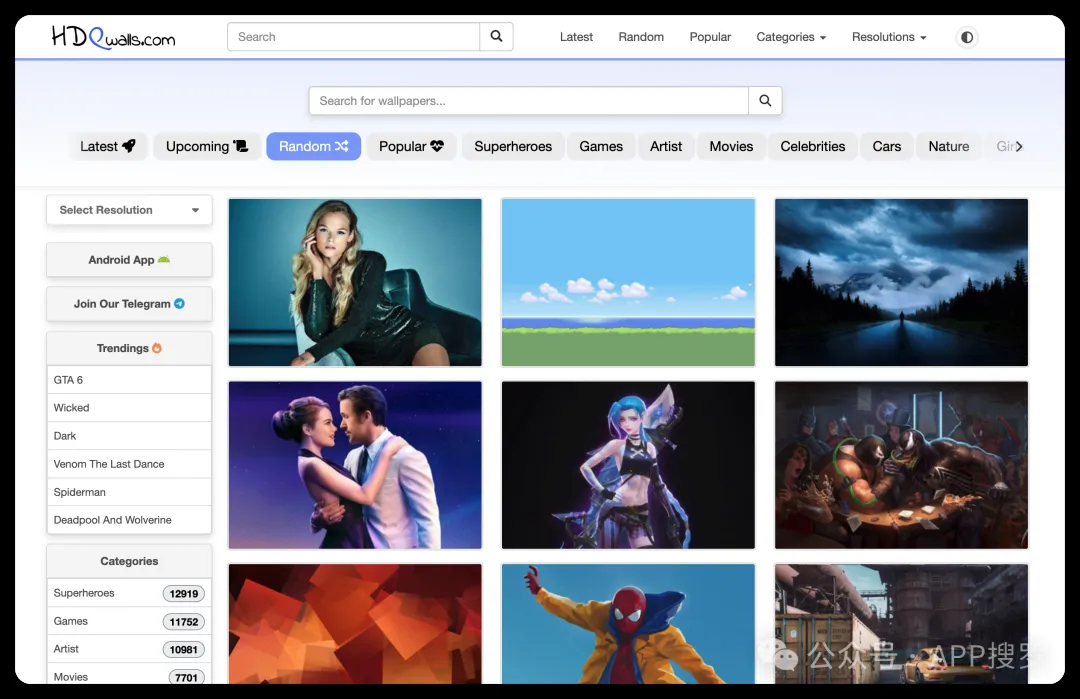Open the Movies category in sidebar
This screenshot has height=699, width=1080.
point(129,676)
